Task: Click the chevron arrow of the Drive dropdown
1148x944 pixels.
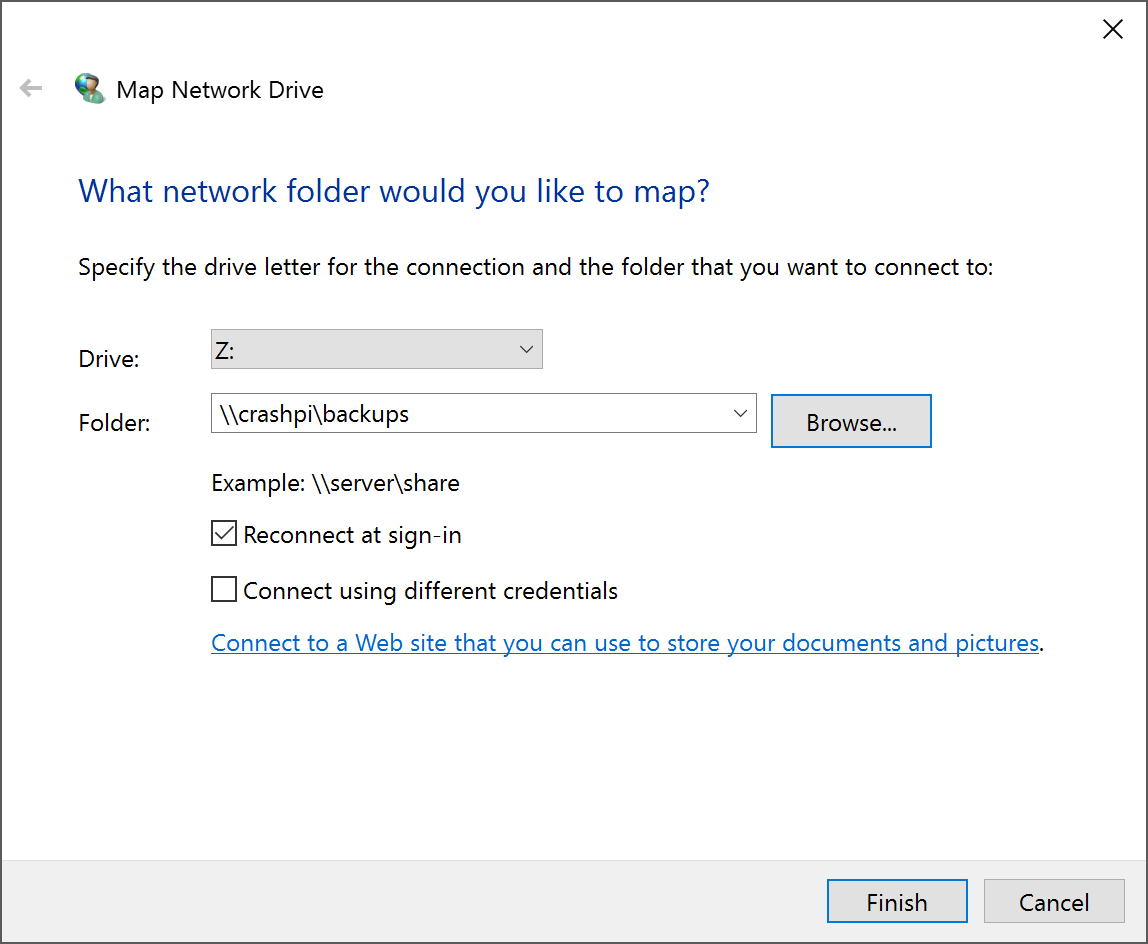Action: [526, 349]
